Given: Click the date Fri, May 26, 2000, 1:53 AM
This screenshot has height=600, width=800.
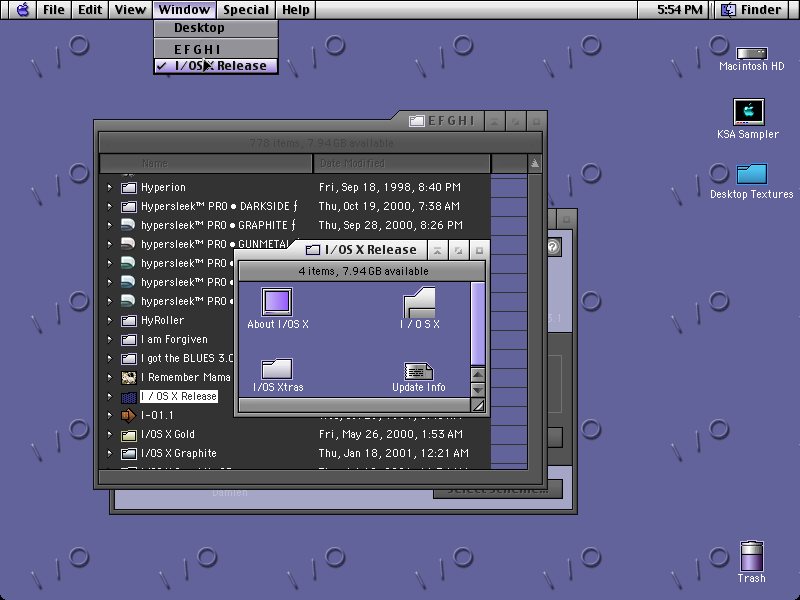Looking at the screenshot, I should click(x=390, y=435).
